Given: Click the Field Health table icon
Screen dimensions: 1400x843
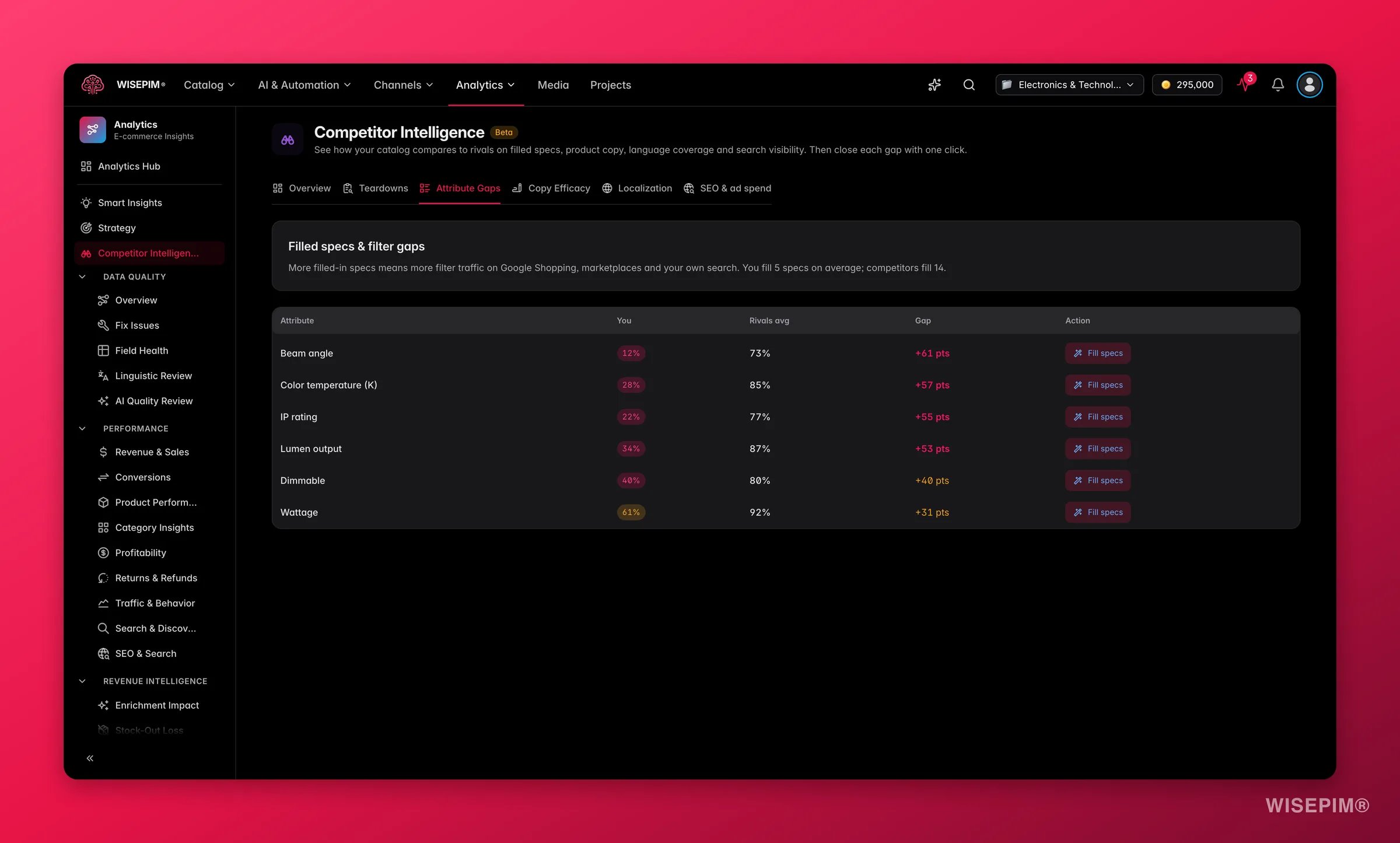Looking at the screenshot, I should point(103,350).
